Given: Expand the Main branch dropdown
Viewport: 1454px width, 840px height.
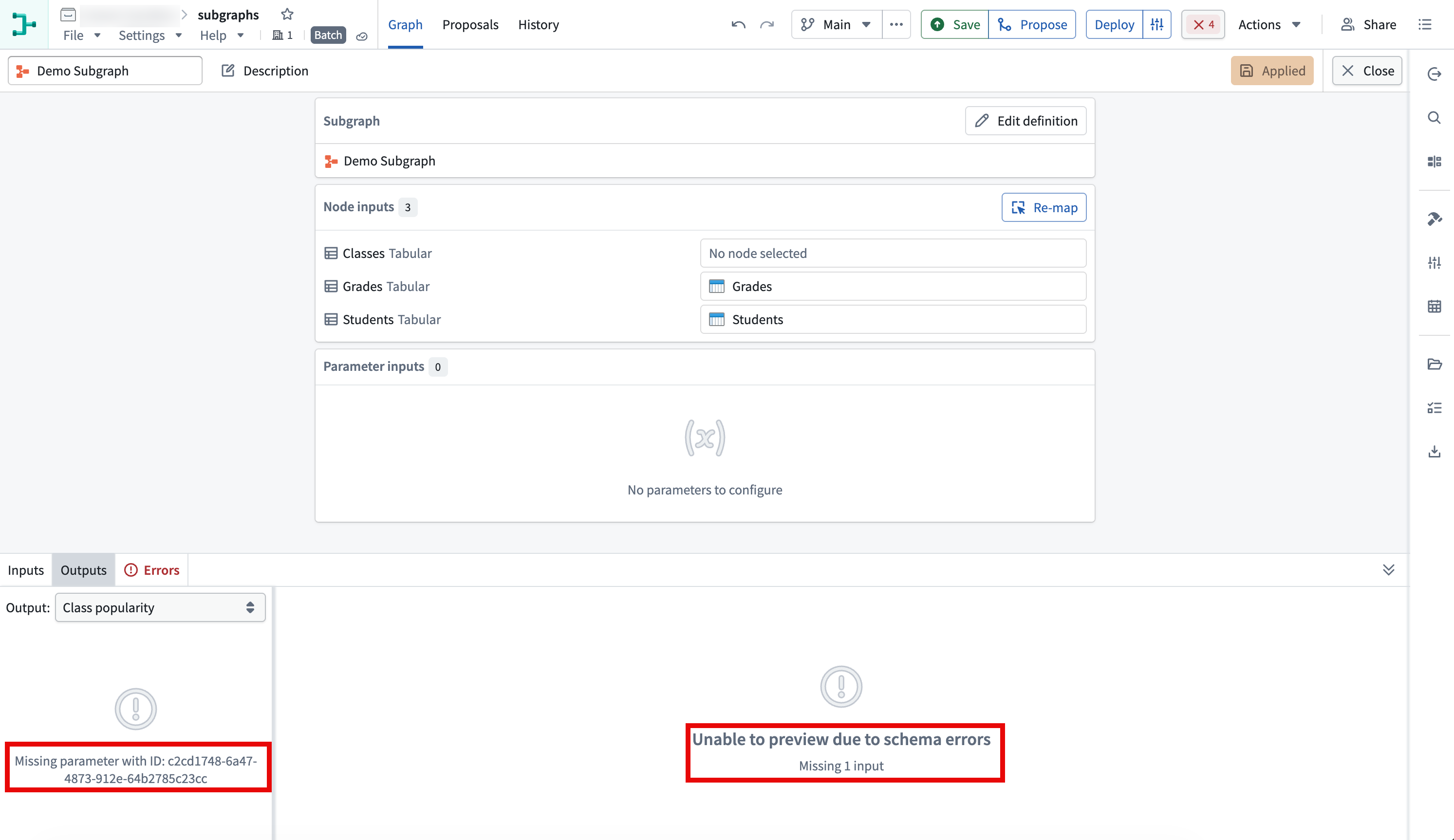Looking at the screenshot, I should pos(837,24).
